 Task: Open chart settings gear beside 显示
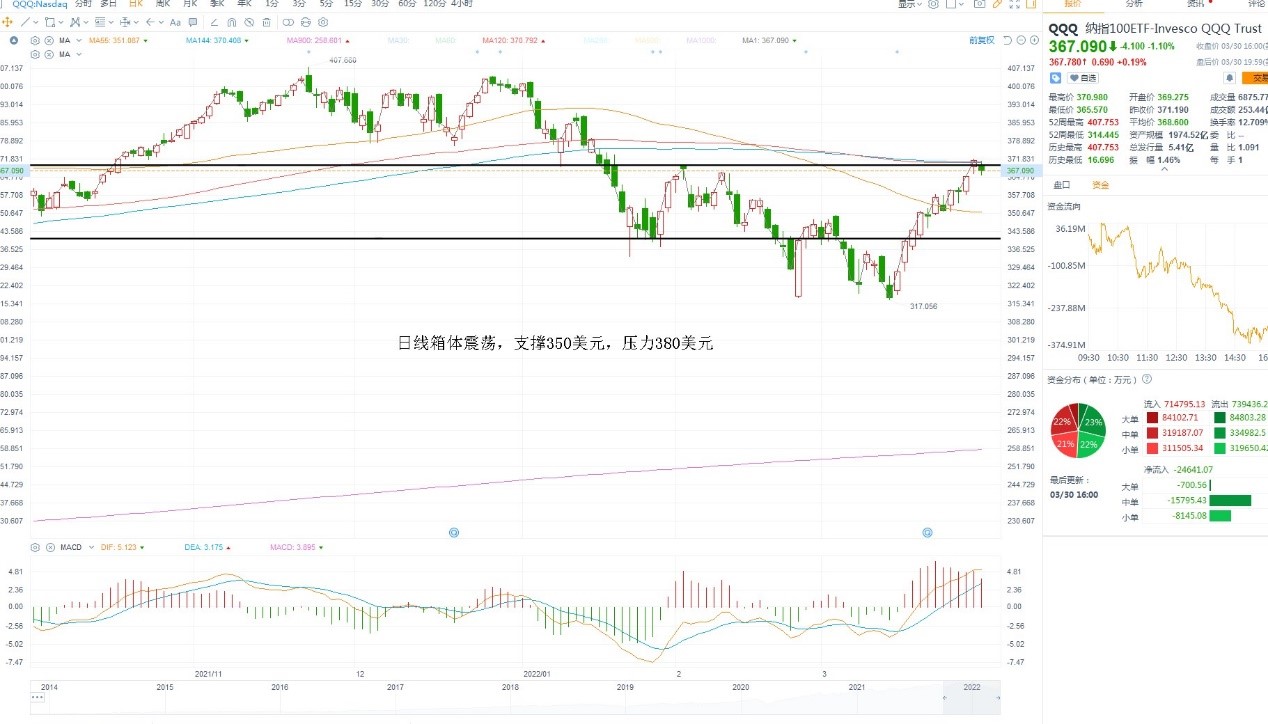(933, 4)
